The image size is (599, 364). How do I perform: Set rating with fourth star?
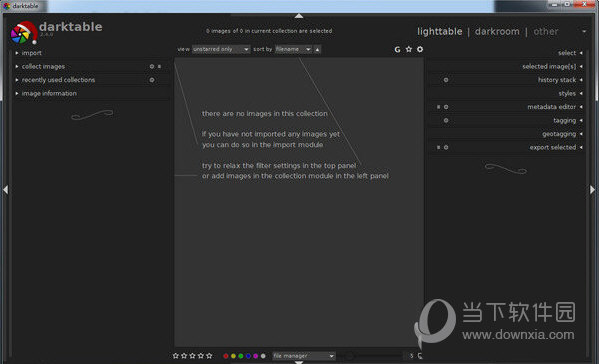(x=201, y=356)
